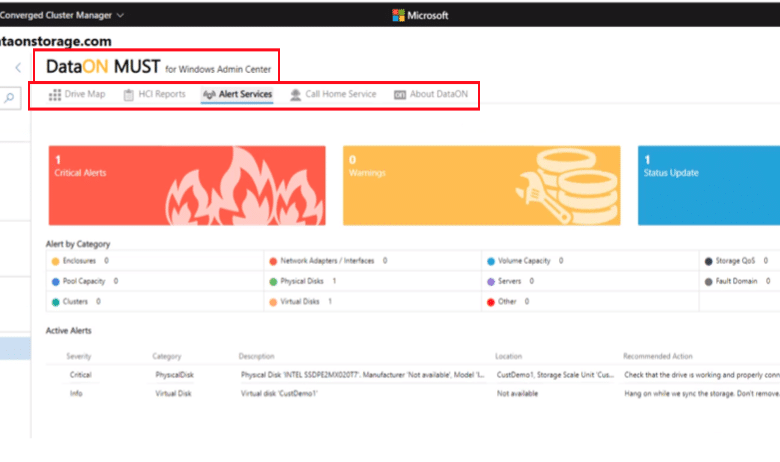Switch to the Drive Map tab
The width and height of the screenshot is (780, 462).
coord(78,94)
